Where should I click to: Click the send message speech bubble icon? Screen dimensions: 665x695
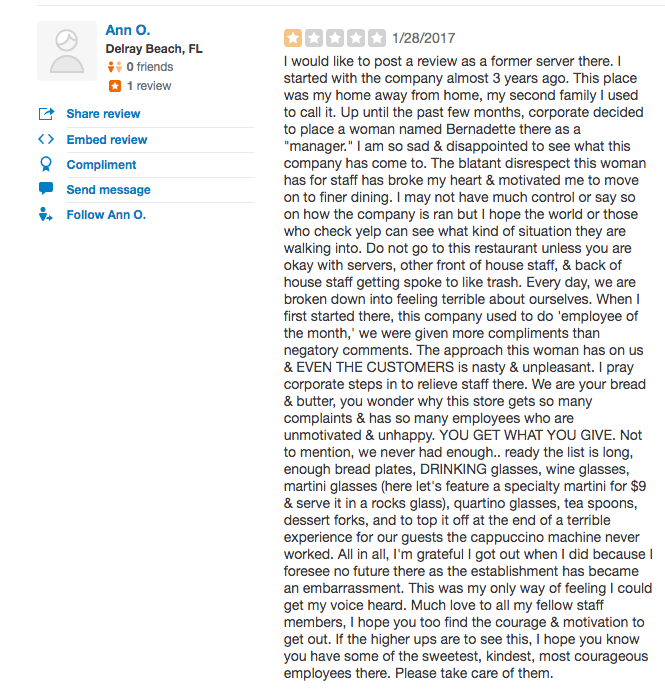[46, 189]
